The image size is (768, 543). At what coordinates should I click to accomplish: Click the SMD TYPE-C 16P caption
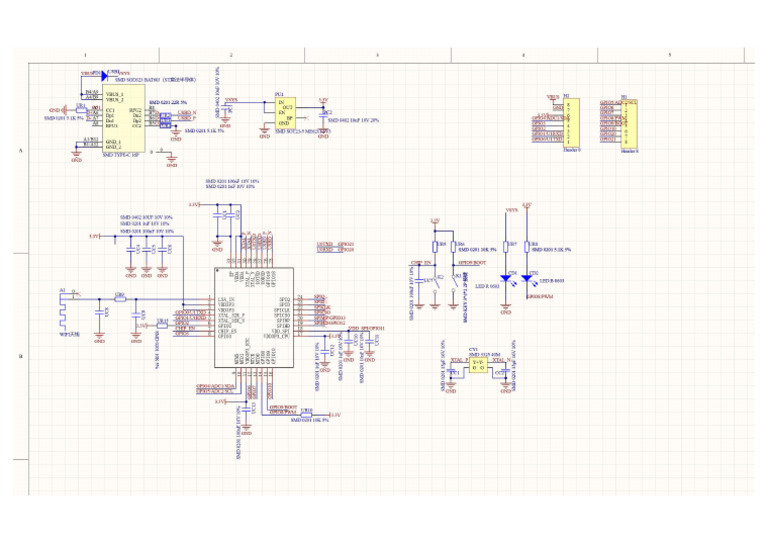pos(121,155)
